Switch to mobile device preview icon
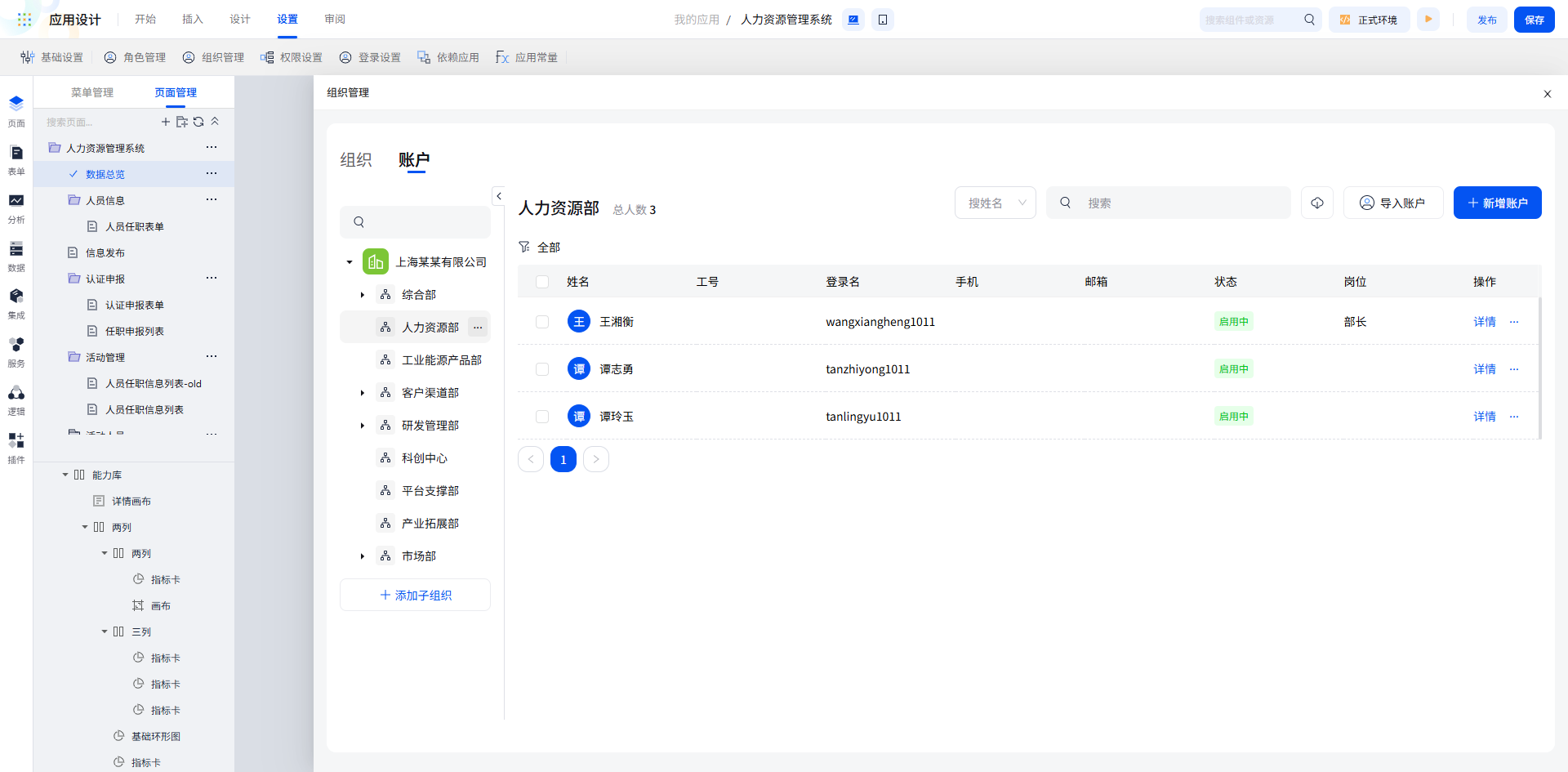The height and width of the screenshot is (772, 1568). point(883,20)
